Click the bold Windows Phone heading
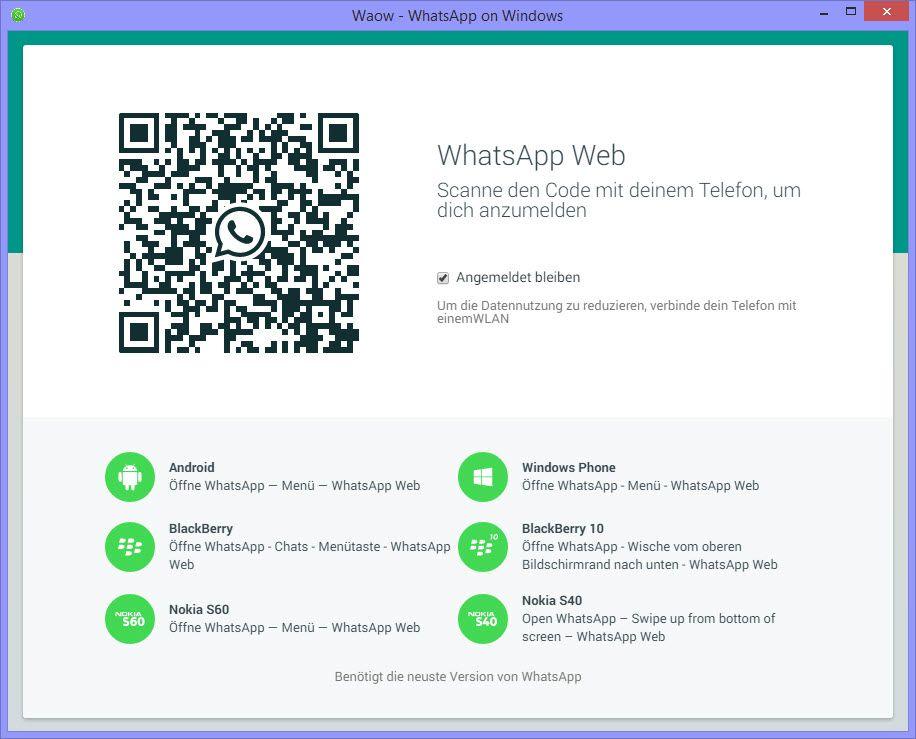This screenshot has width=916, height=739. click(568, 467)
